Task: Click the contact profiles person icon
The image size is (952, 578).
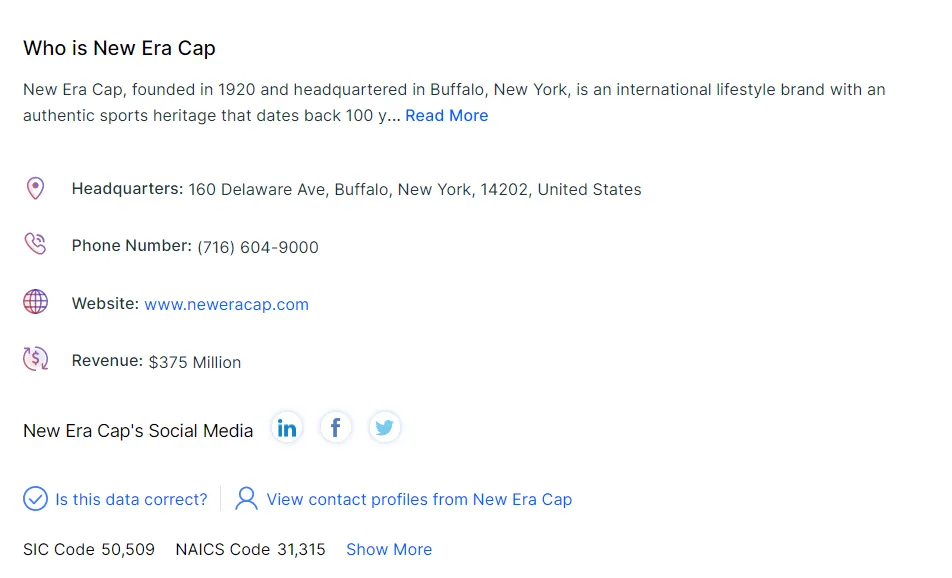Action: (246, 498)
